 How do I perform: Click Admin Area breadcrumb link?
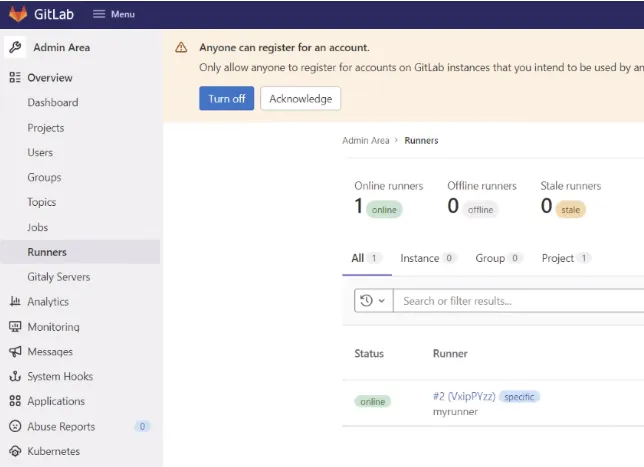(366, 140)
